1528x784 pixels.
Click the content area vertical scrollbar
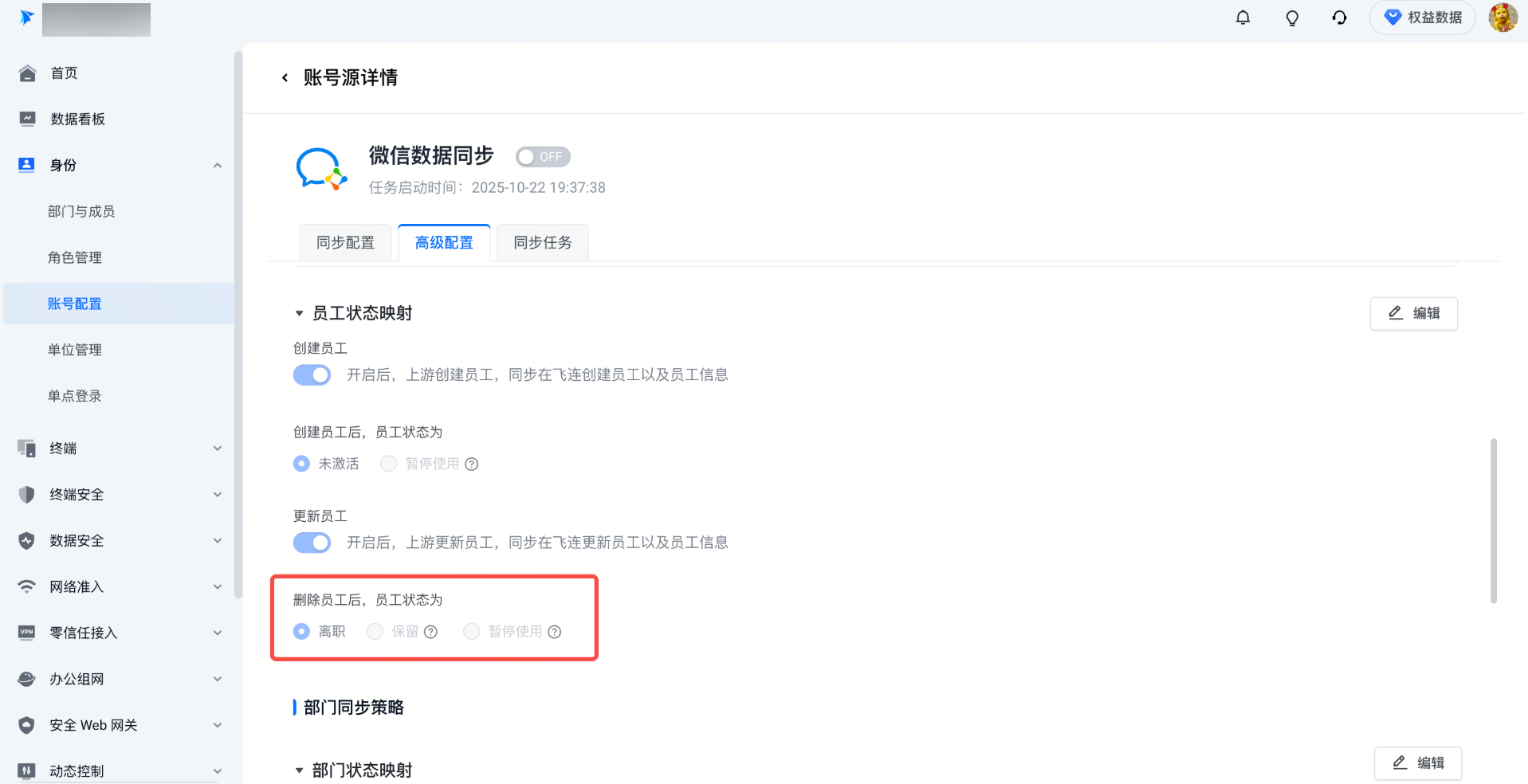(x=1494, y=521)
